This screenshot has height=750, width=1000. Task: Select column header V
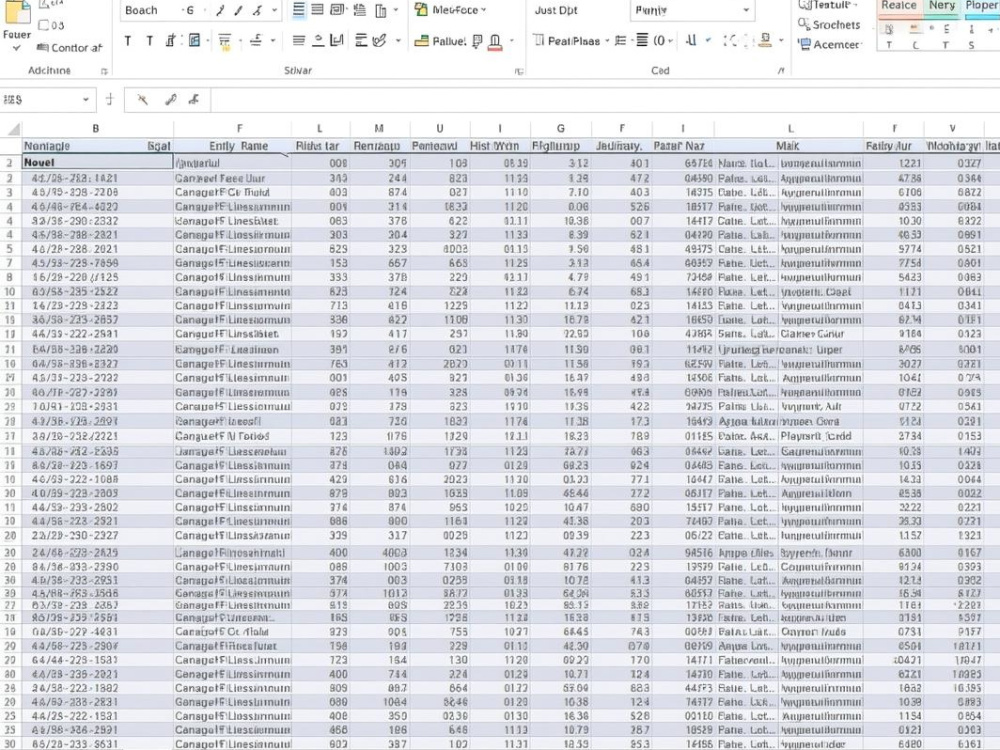coord(952,129)
